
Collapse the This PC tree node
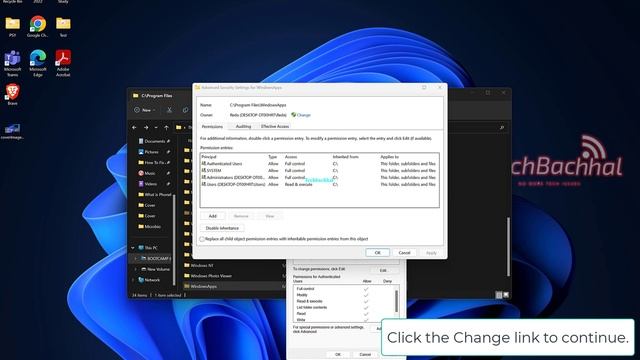click(x=133, y=248)
